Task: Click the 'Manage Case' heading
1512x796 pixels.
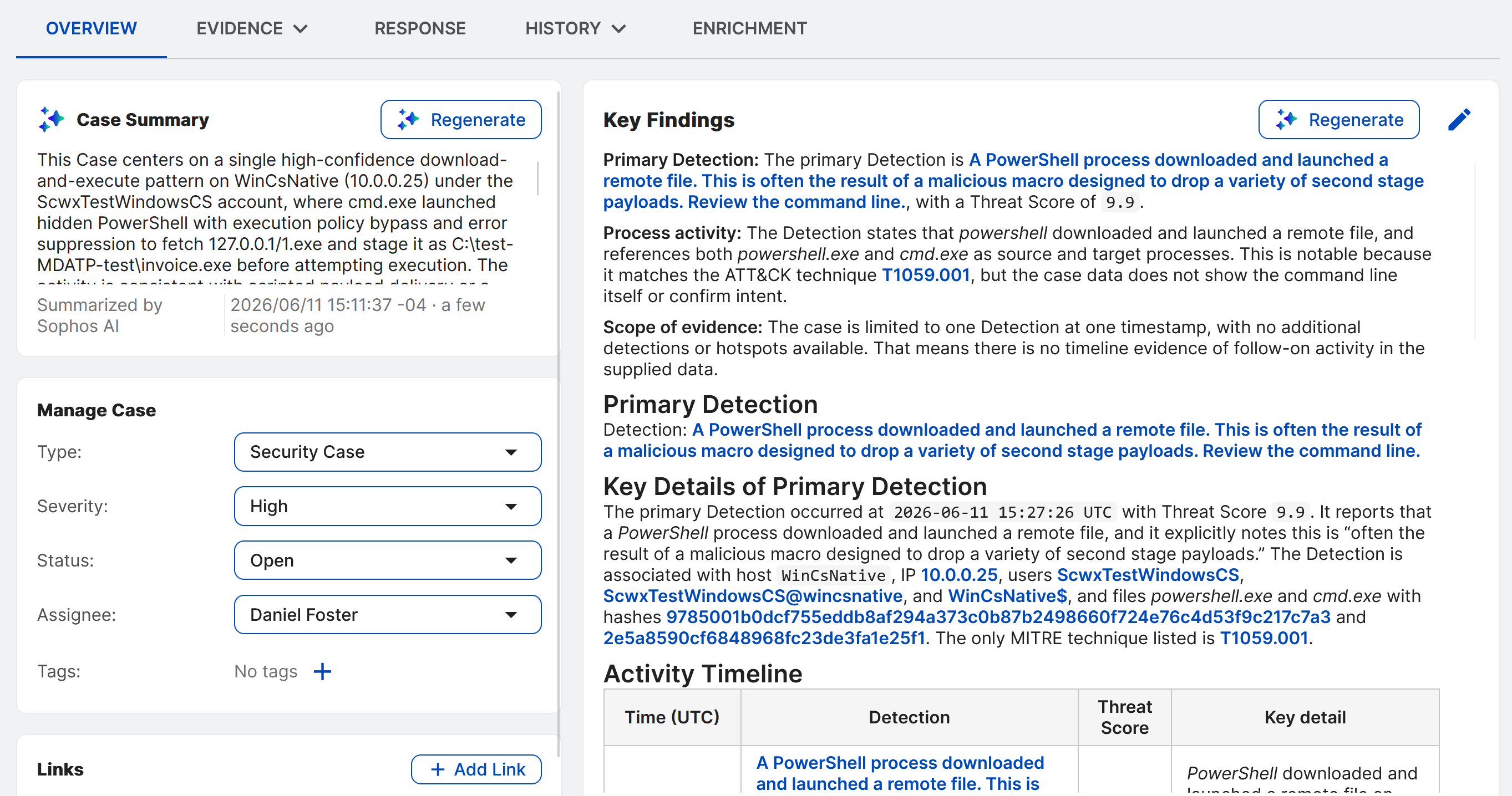Action: coord(97,410)
